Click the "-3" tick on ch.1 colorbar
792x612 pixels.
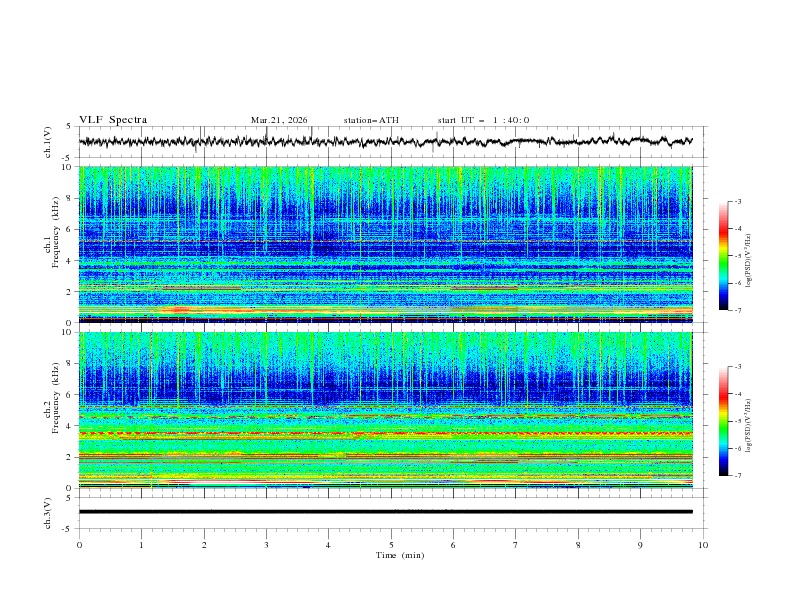click(737, 201)
